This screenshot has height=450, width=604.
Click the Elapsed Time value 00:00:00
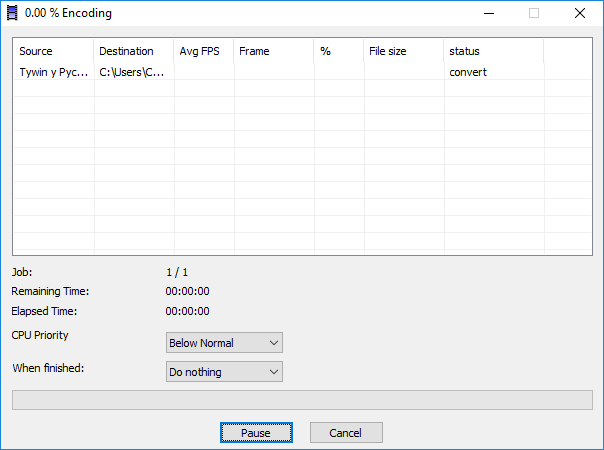(188, 311)
